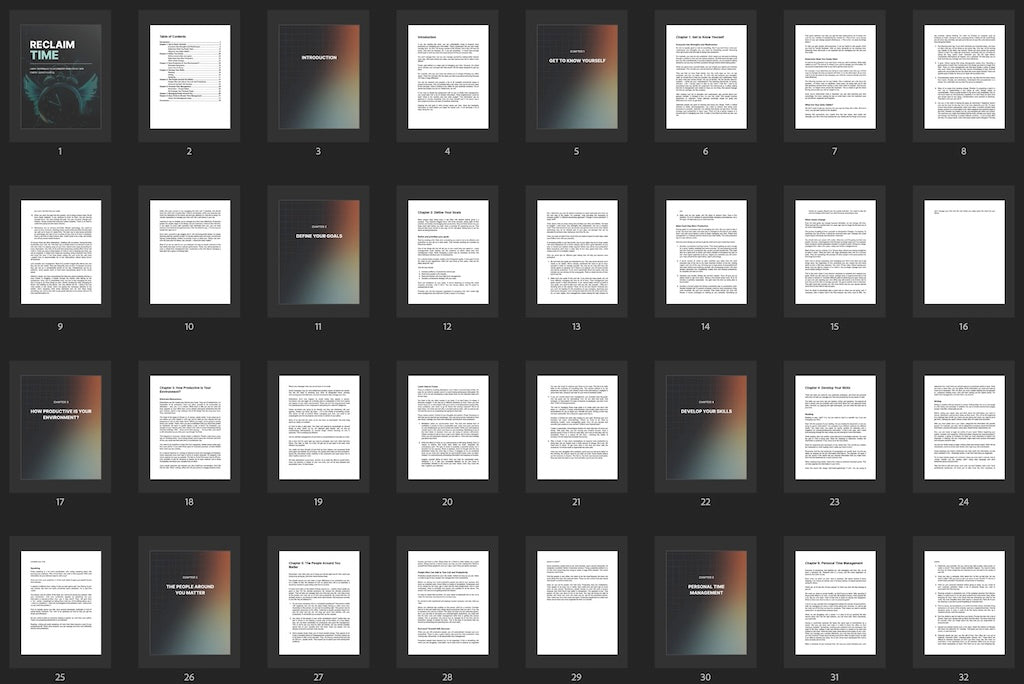Click How Productive Is Your Environment divider page
This screenshot has width=1024, height=684.
coord(60,427)
